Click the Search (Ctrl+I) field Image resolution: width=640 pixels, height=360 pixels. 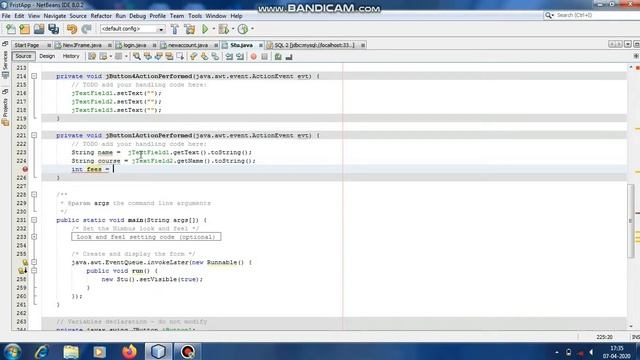pyautogui.click(x=591, y=15)
